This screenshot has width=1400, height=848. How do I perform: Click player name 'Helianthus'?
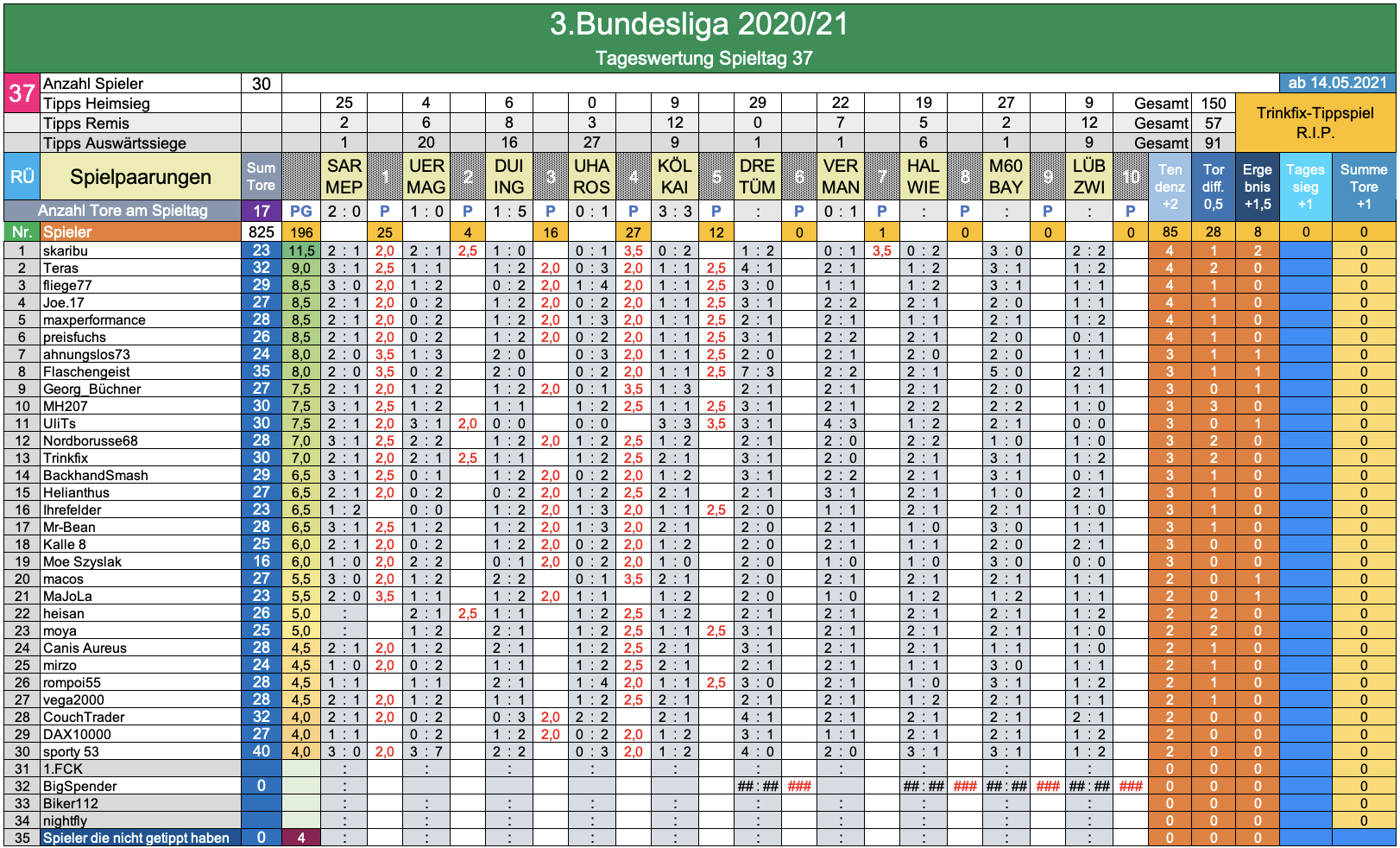76,492
